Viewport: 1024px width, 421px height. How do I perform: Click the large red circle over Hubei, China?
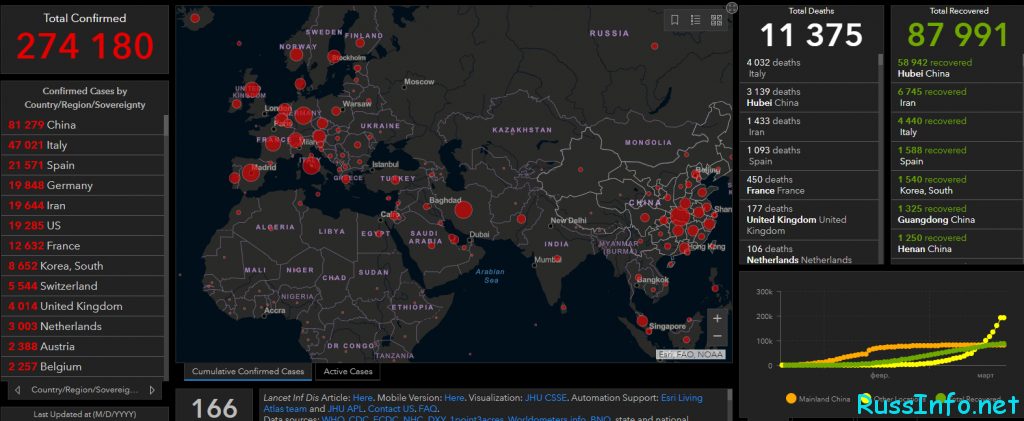(x=680, y=216)
